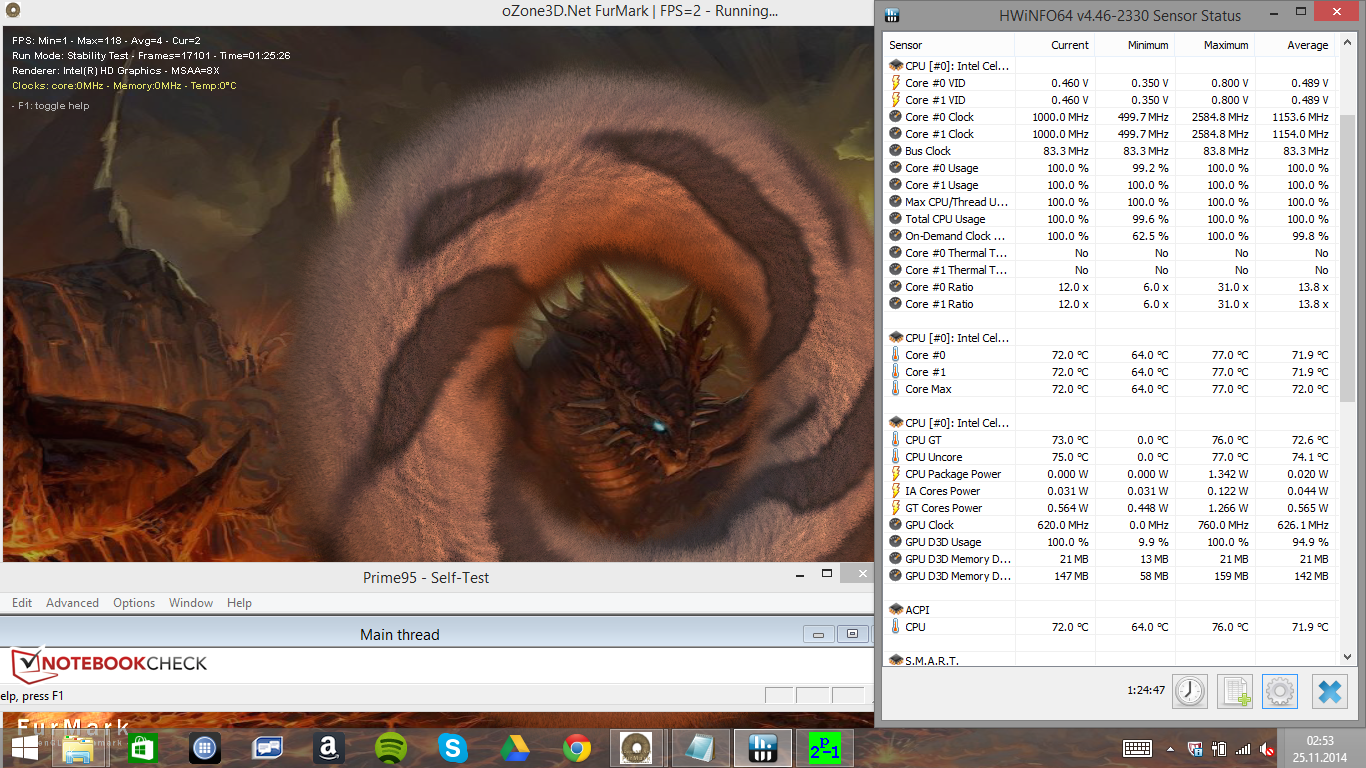Click the HWiNFO64 title bar icon
Screen dimensions: 1366x768
[x=893, y=16]
